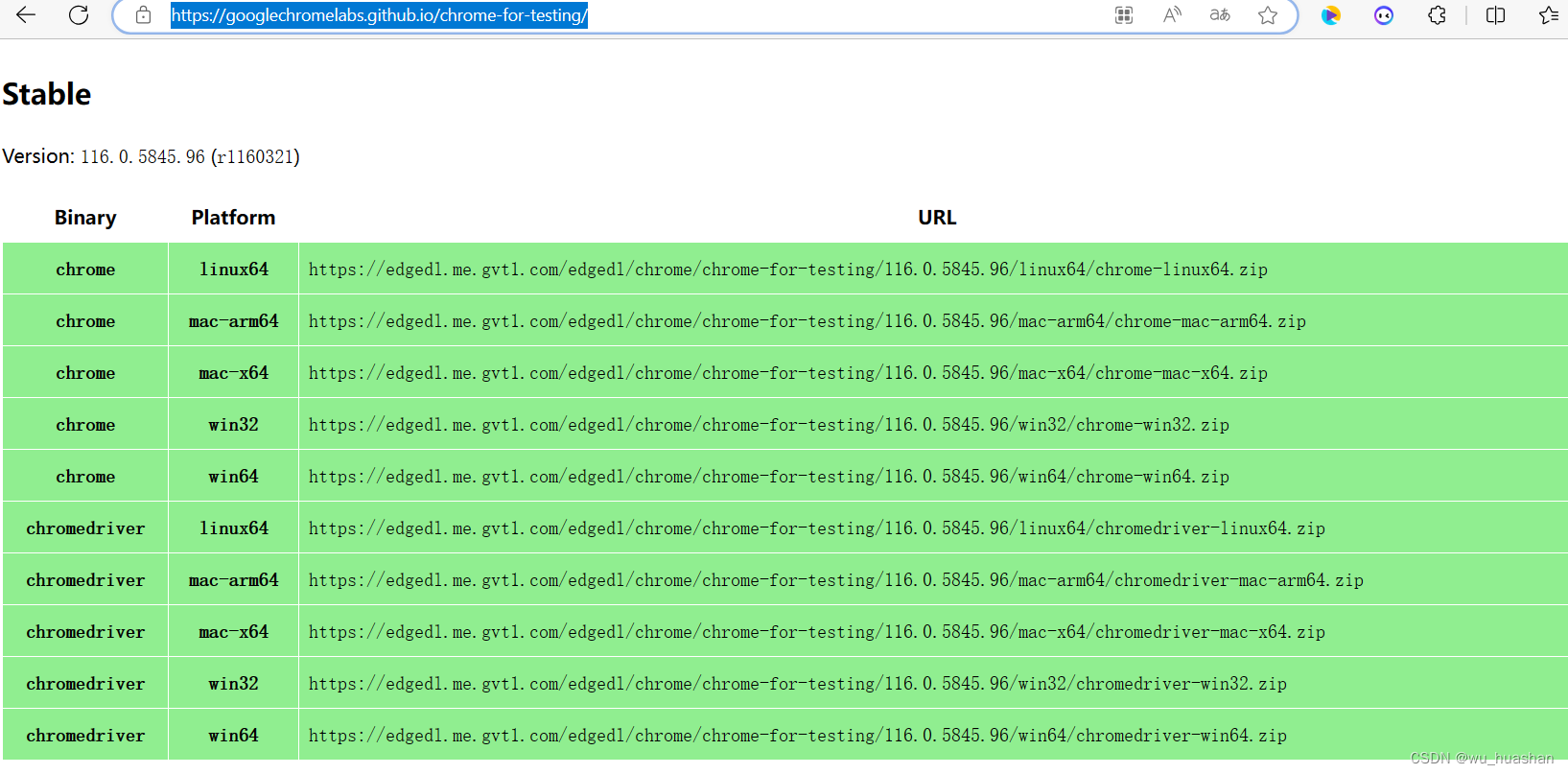
Task: Click the chrome binary cell in linux64 row
Action: pos(85,270)
